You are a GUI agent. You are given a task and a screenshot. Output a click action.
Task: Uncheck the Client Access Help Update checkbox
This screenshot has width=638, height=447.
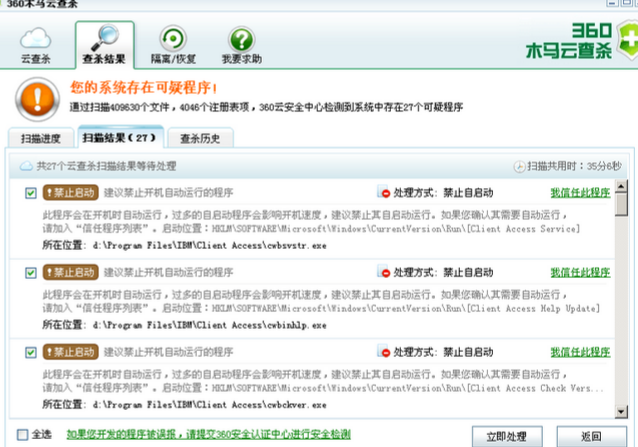point(31,273)
